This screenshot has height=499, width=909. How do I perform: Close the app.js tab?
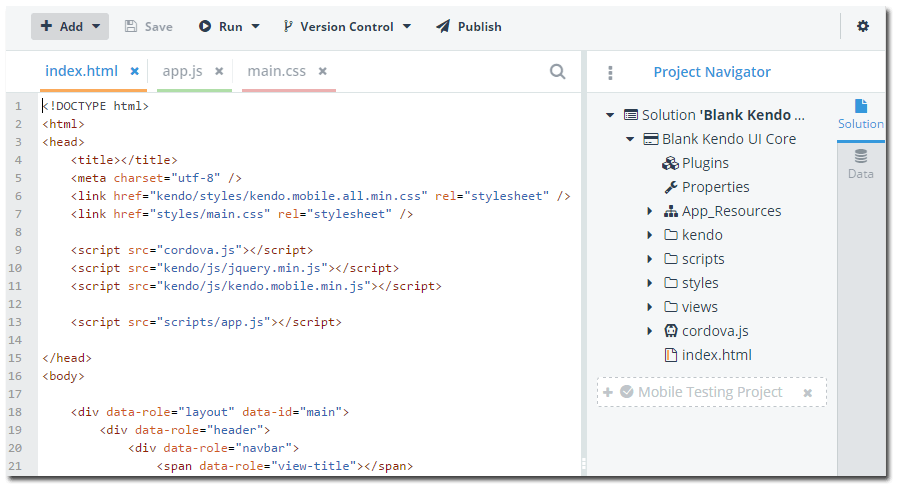[x=219, y=71]
